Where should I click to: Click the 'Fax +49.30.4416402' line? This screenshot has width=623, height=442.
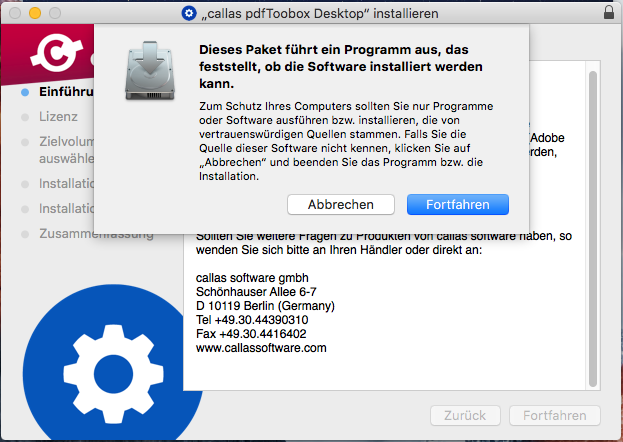tap(251, 333)
